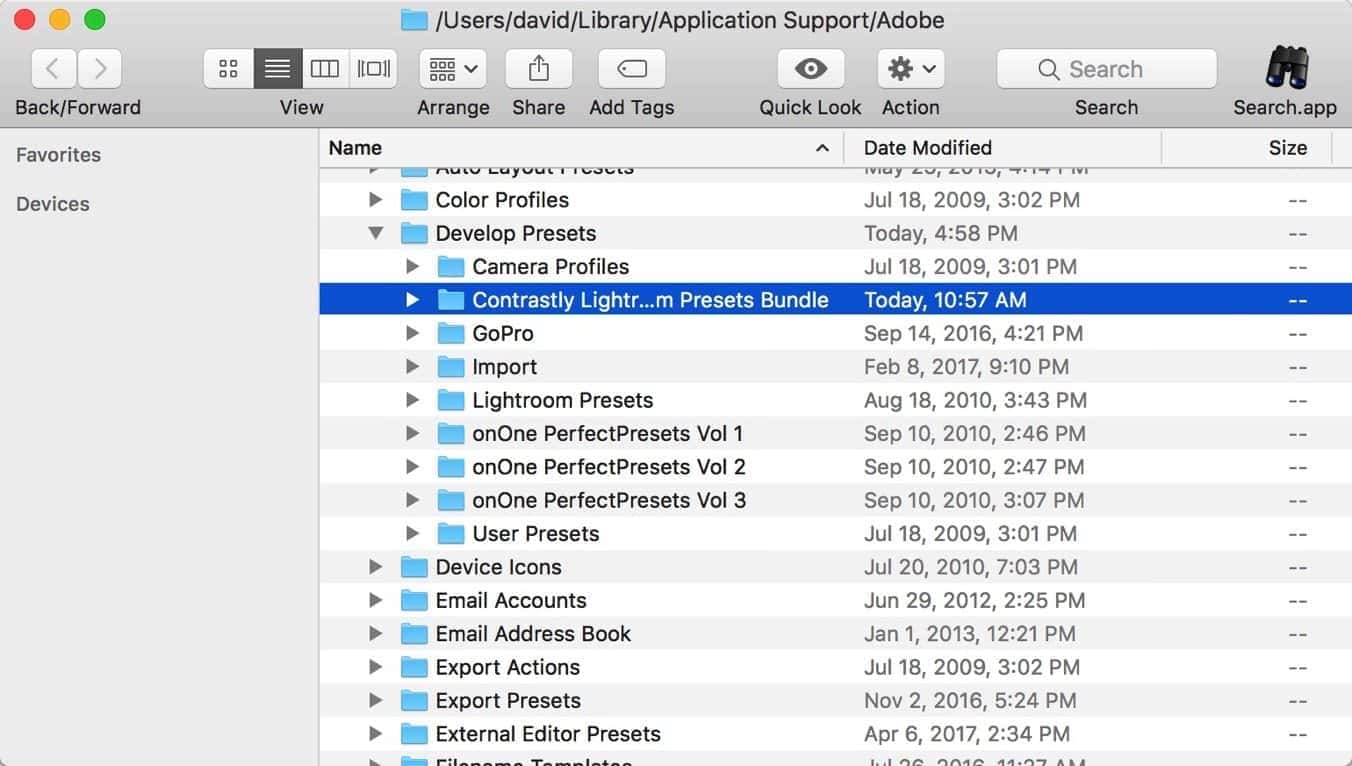Expand onOne PerfectPresets Vol 2 folder
Image resolution: width=1352 pixels, height=766 pixels.
pos(412,467)
